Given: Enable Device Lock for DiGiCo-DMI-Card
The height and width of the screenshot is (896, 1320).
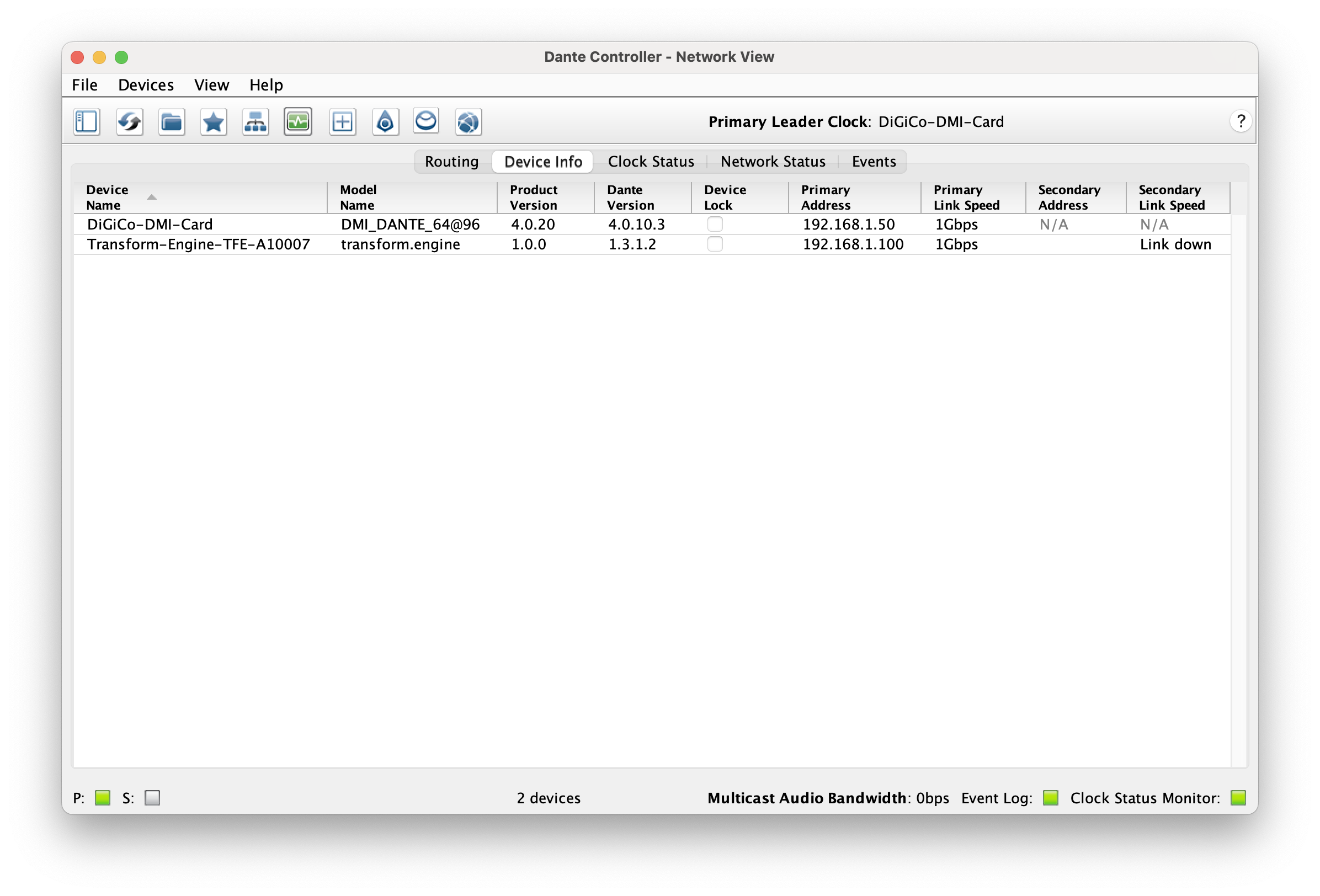Looking at the screenshot, I should (715, 225).
